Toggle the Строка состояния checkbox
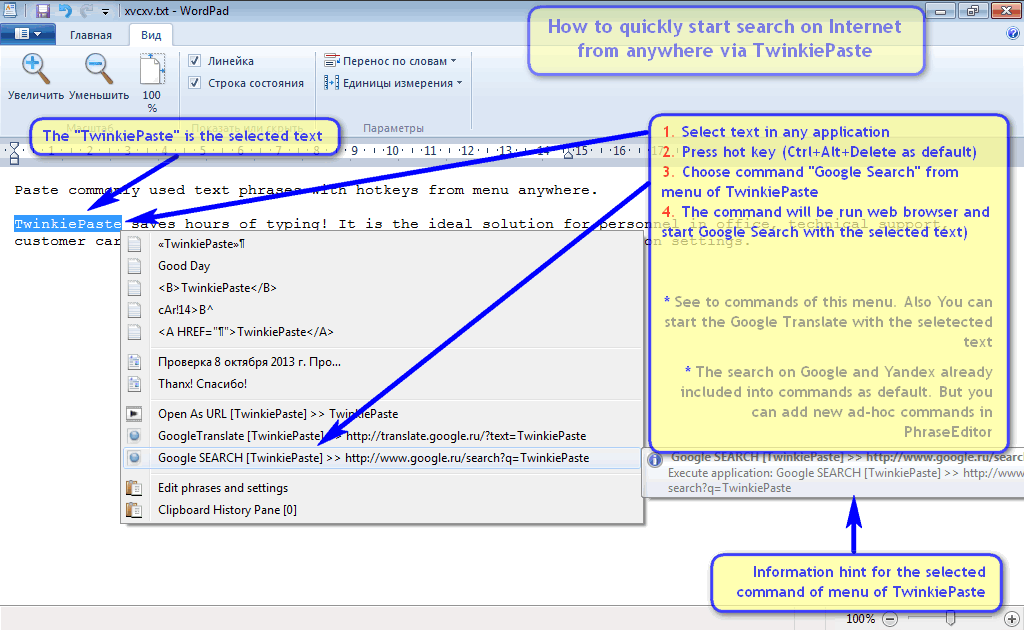 click(x=195, y=83)
